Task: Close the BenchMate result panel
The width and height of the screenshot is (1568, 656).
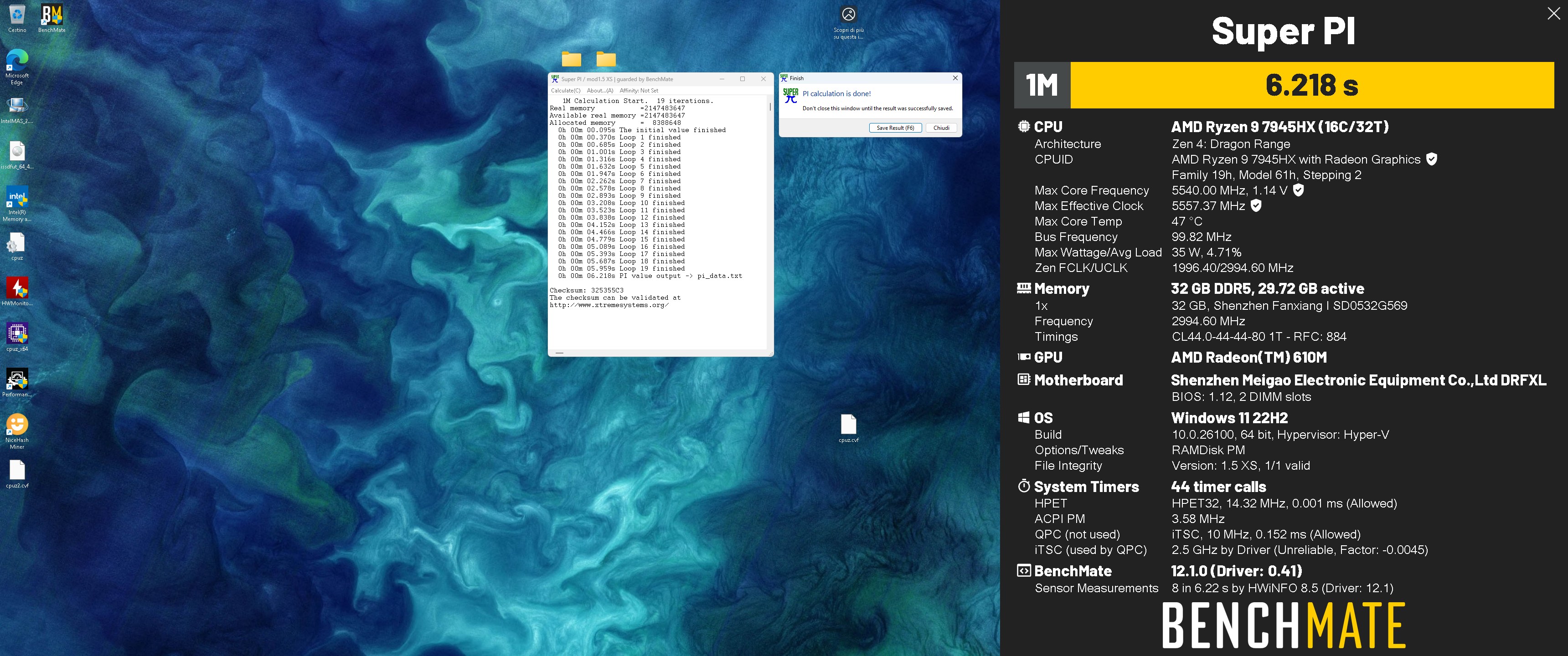Action: pos(1553,13)
